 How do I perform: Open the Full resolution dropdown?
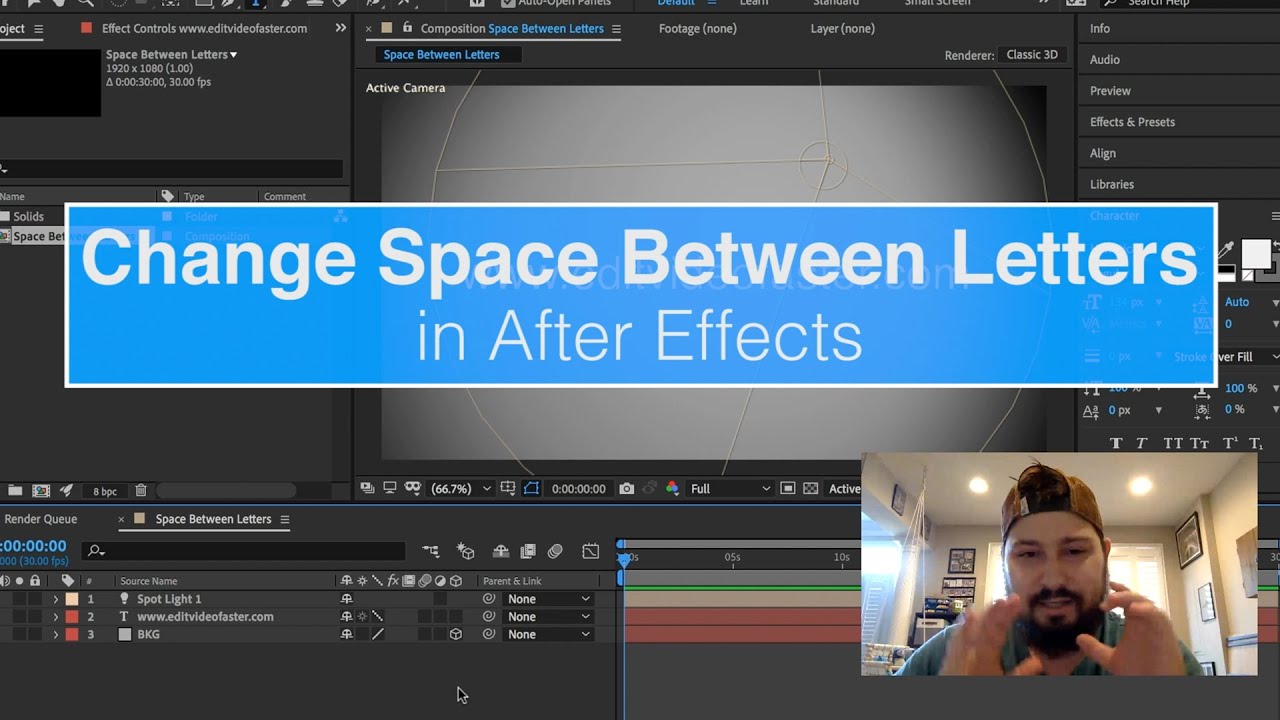tap(730, 488)
